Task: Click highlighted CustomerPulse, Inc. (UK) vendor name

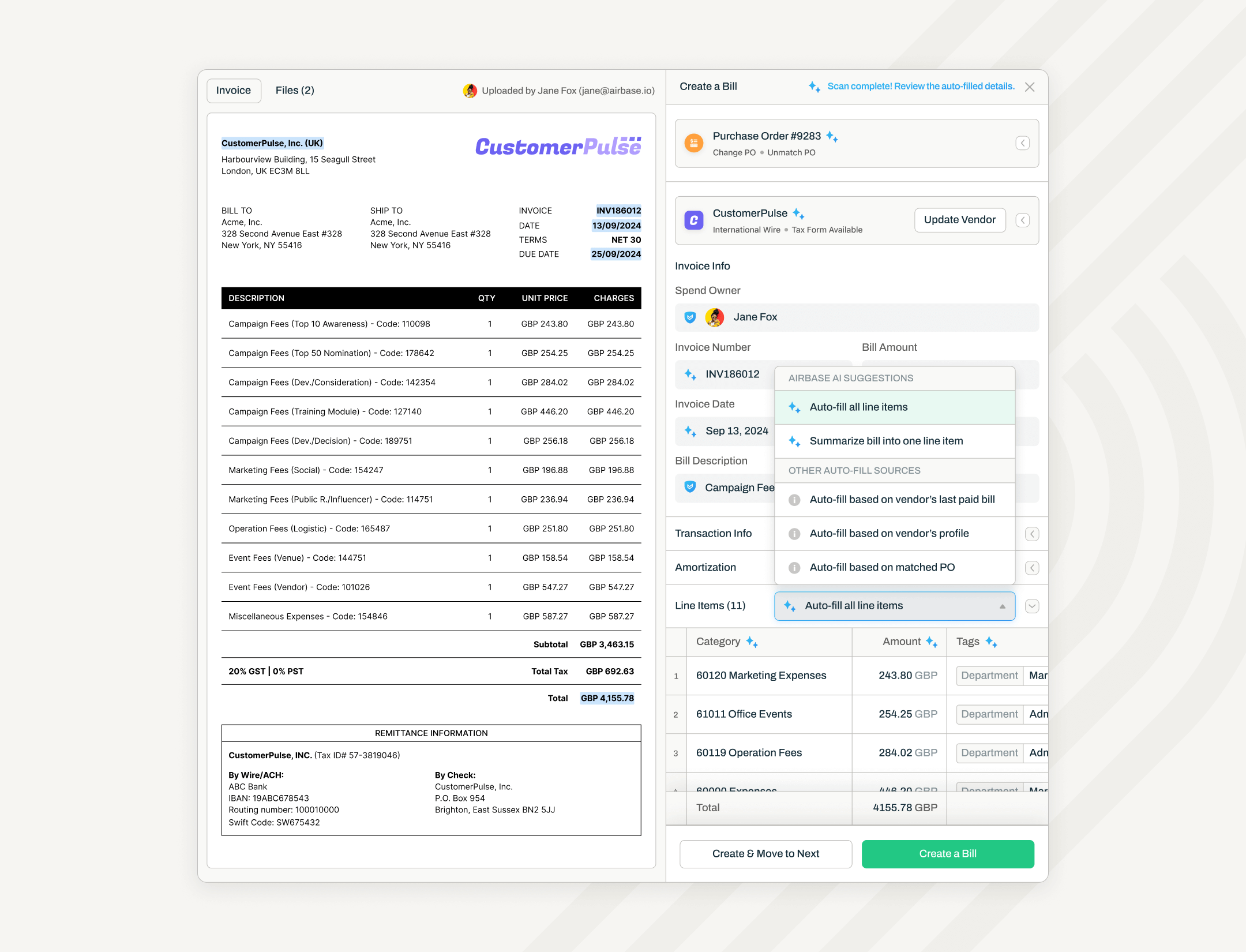Action: (x=272, y=144)
